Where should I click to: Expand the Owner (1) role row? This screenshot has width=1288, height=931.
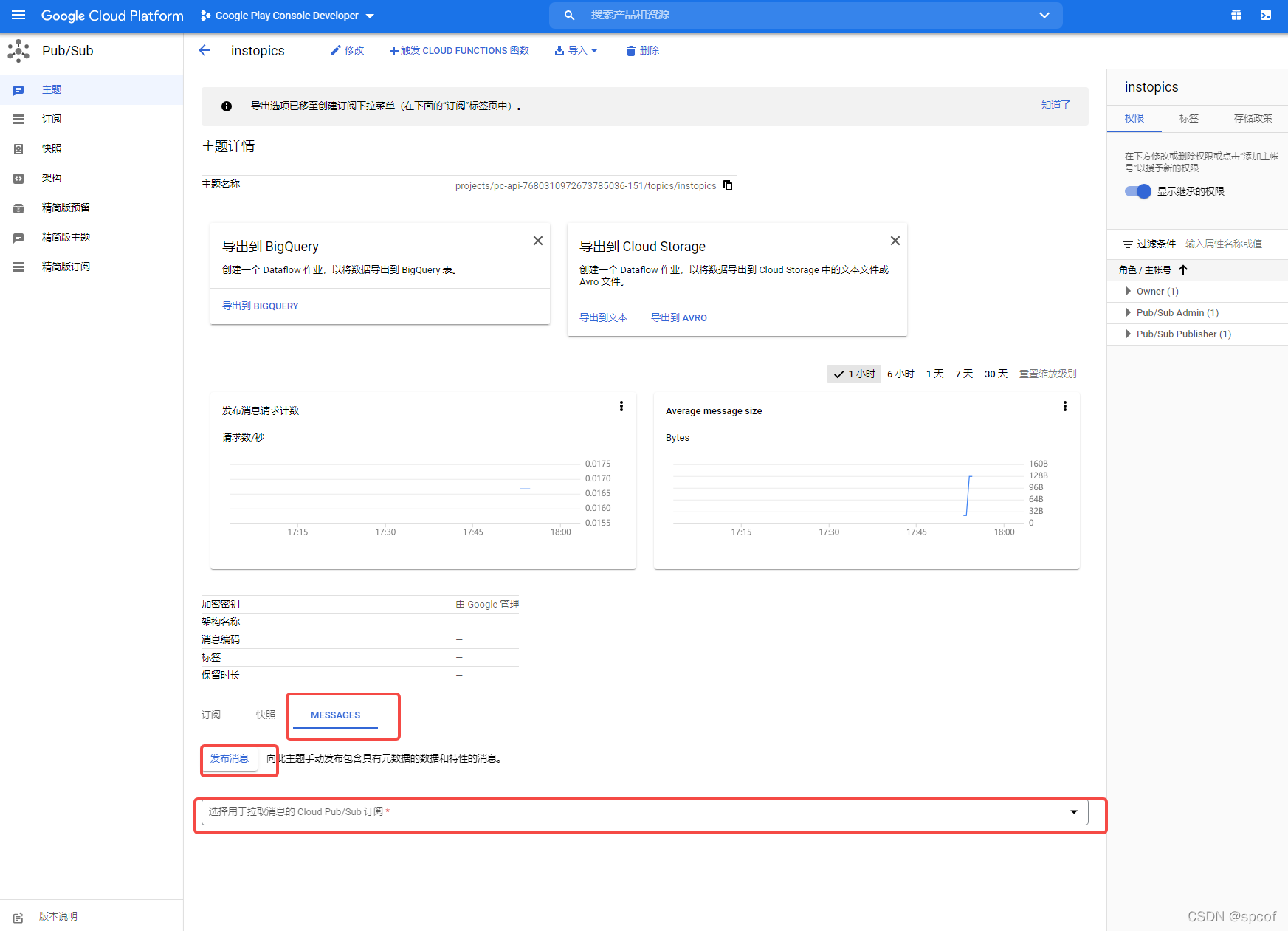click(x=1128, y=291)
